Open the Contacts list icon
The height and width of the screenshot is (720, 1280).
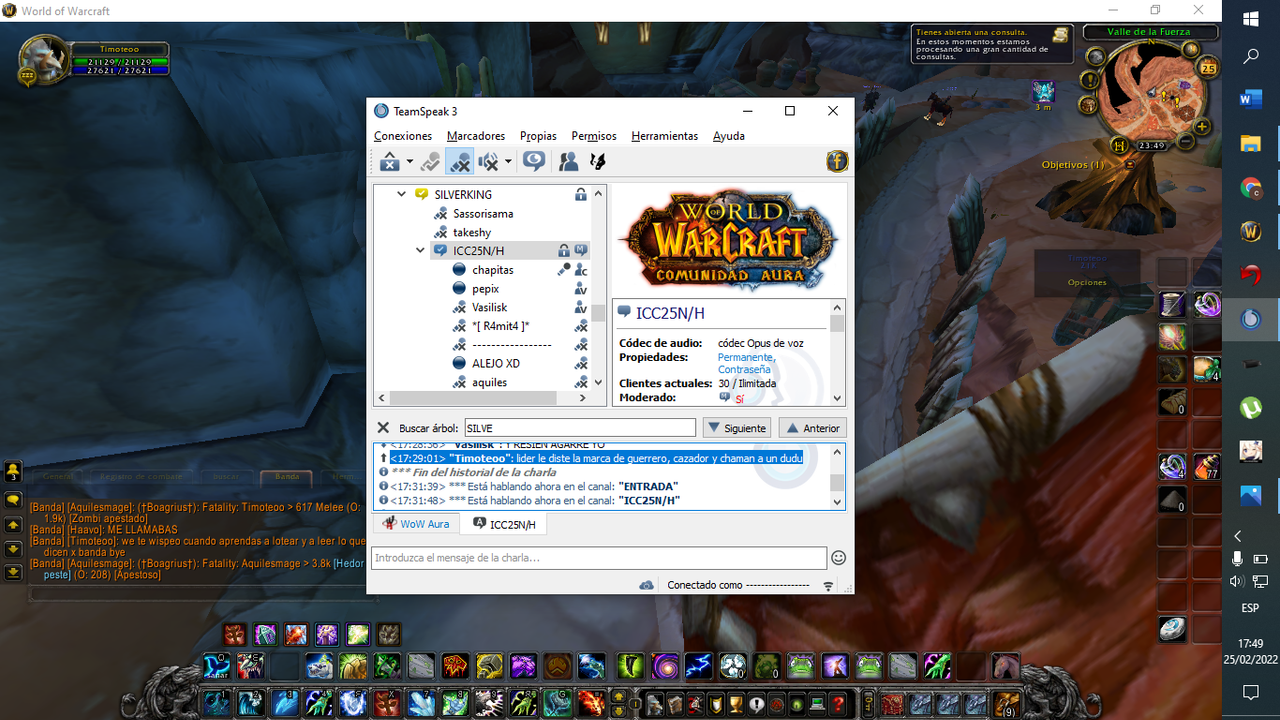[x=567, y=161]
